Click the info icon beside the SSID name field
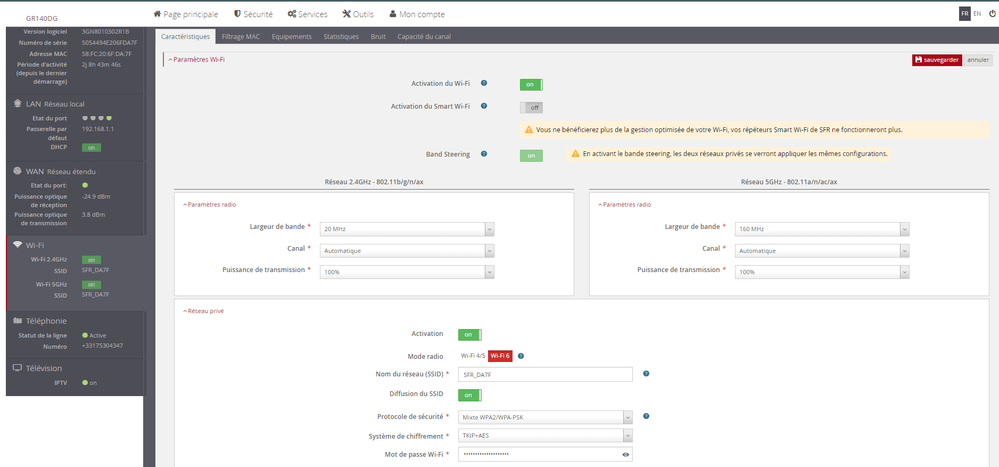Viewport: 999px width, 467px height. [x=646, y=374]
